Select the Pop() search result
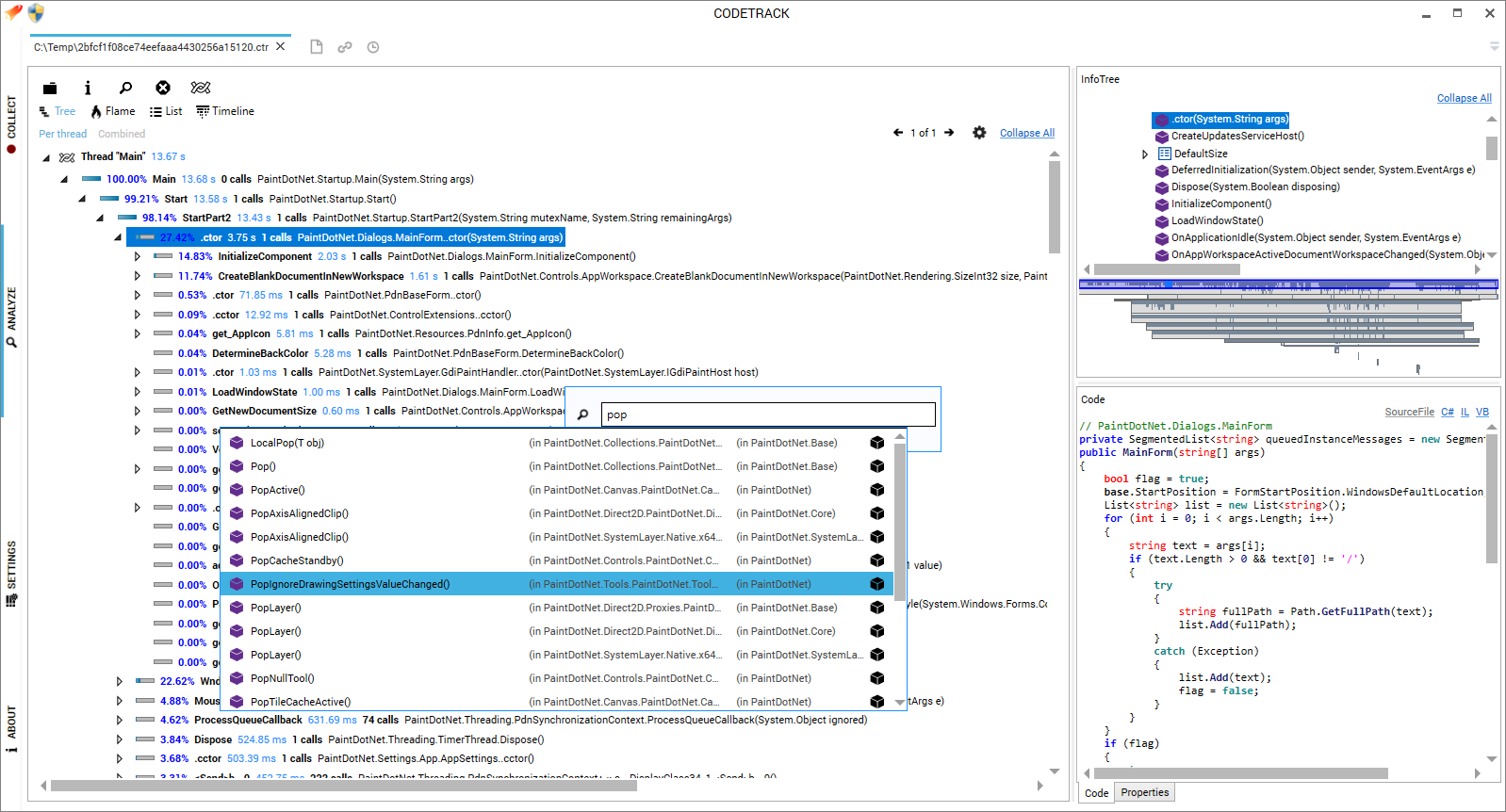1506x812 pixels. point(556,466)
